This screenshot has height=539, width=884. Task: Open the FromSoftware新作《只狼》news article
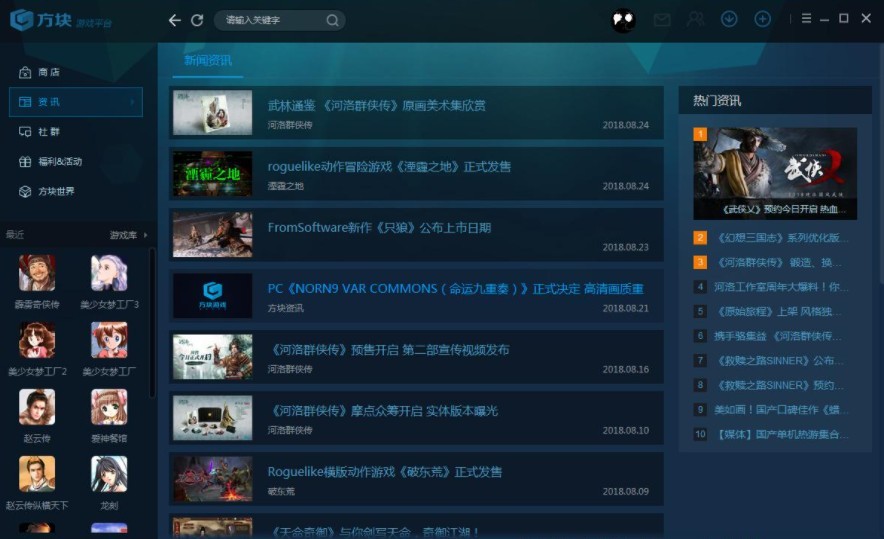[379, 228]
